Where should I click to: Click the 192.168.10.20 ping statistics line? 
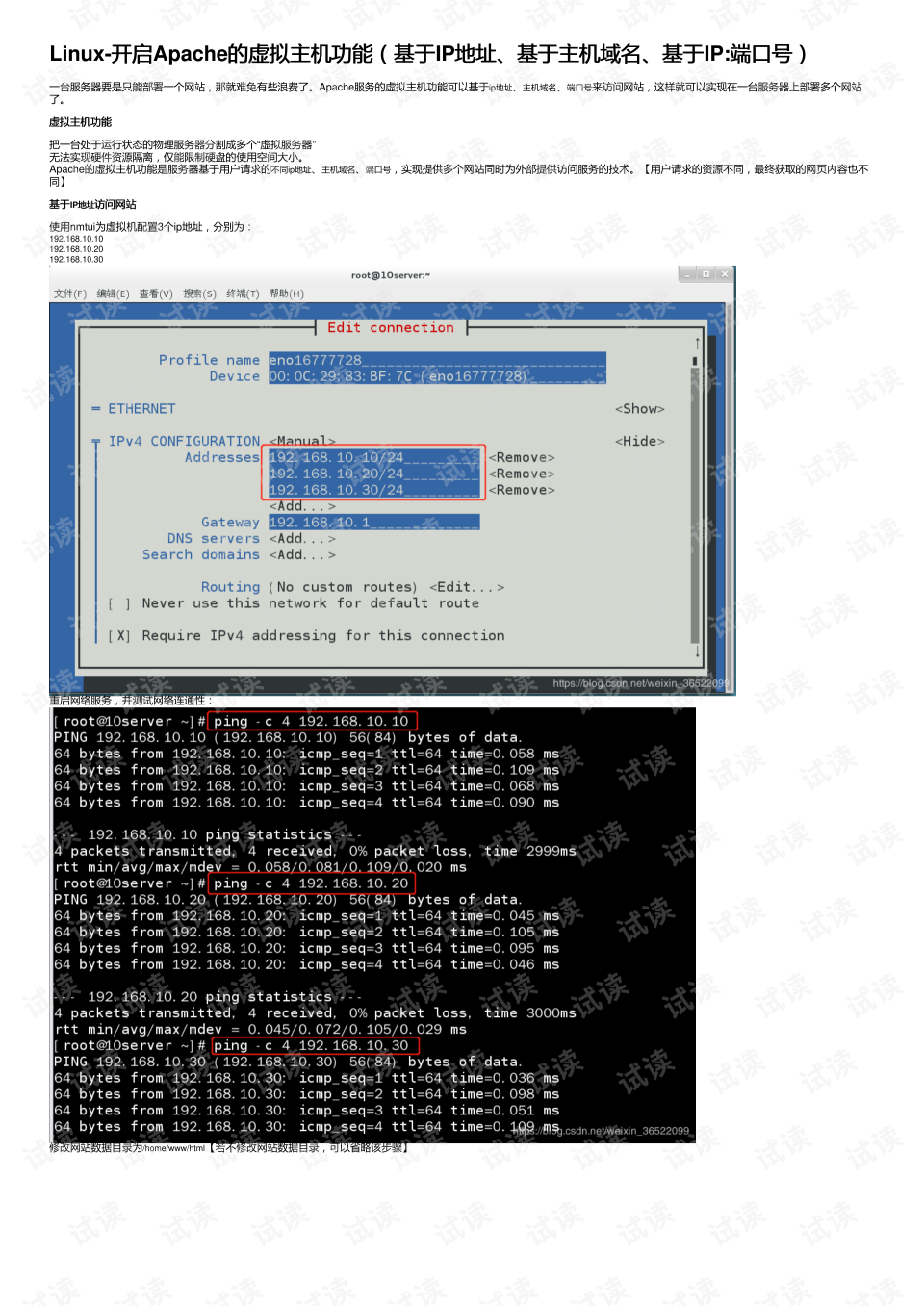[209, 997]
